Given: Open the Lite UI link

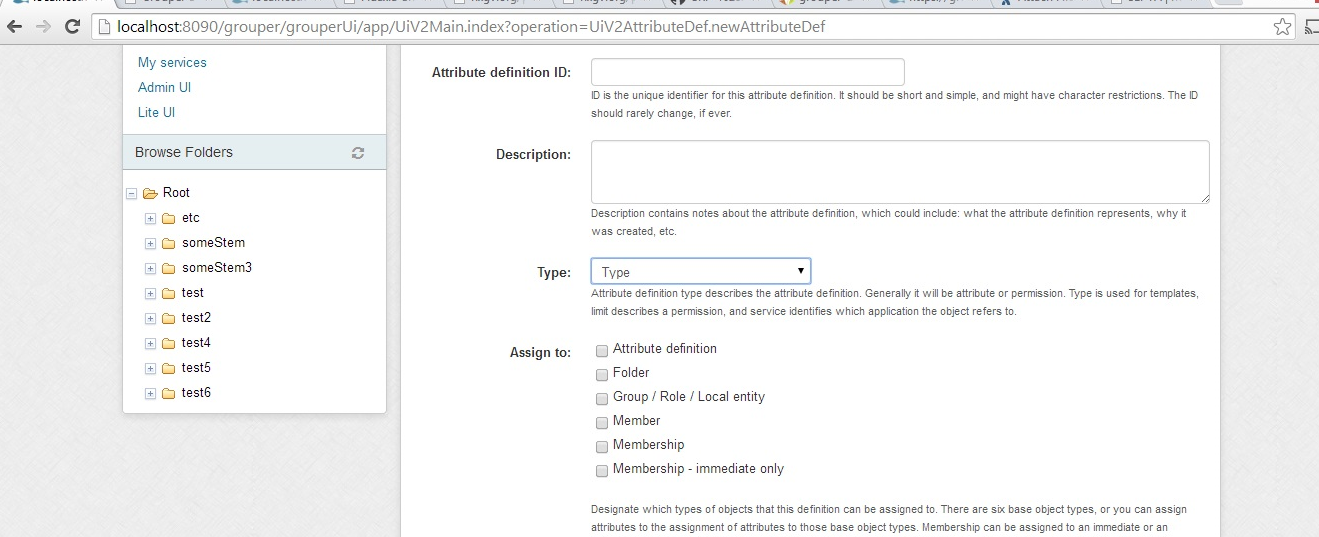Looking at the screenshot, I should point(156,112).
